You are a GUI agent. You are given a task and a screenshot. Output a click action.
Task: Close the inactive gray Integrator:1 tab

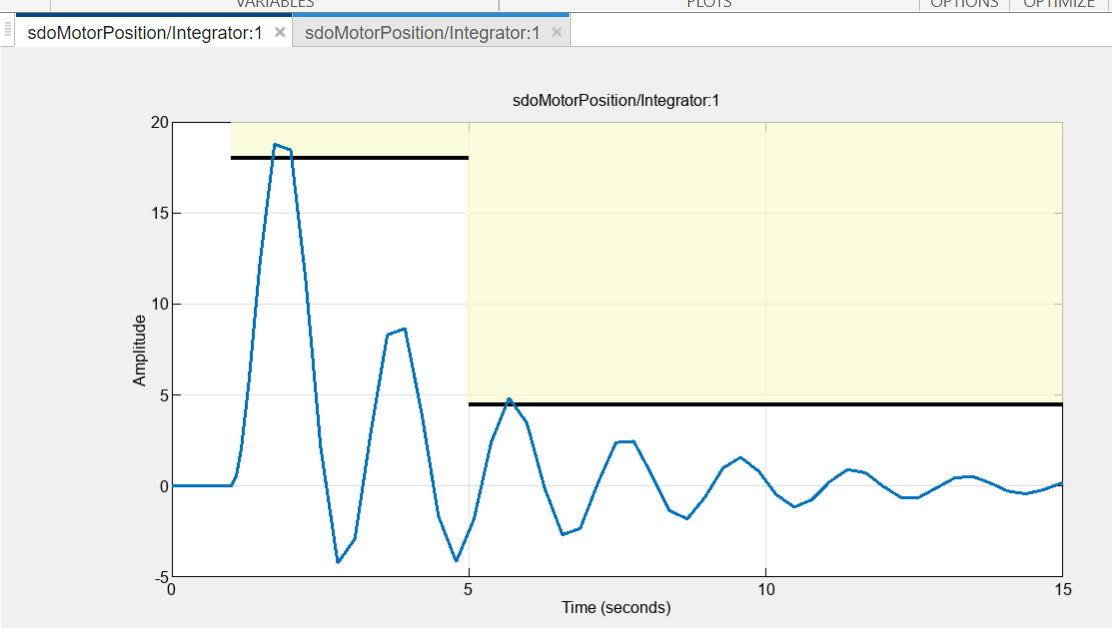(x=557, y=32)
